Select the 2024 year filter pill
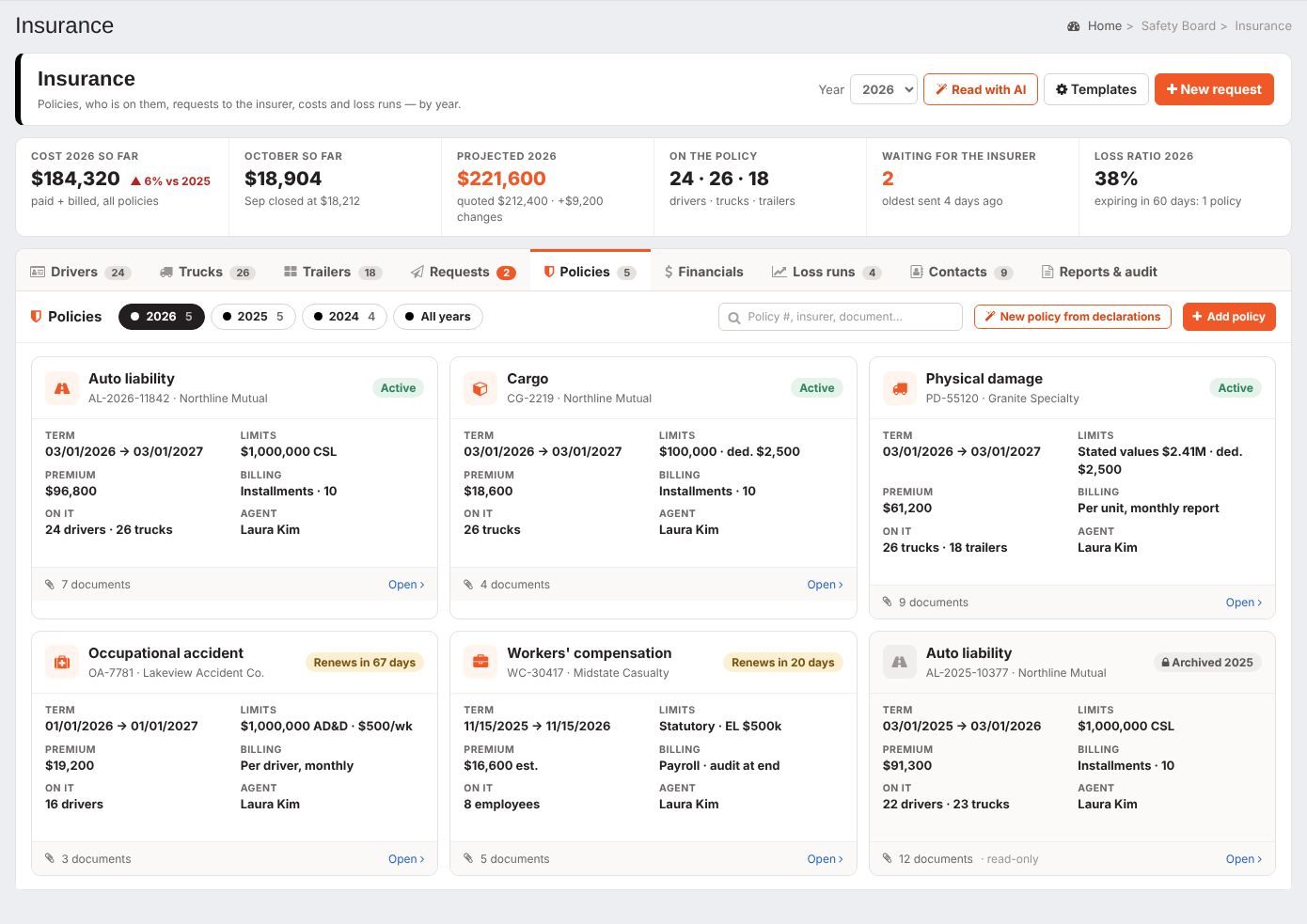 [344, 317]
